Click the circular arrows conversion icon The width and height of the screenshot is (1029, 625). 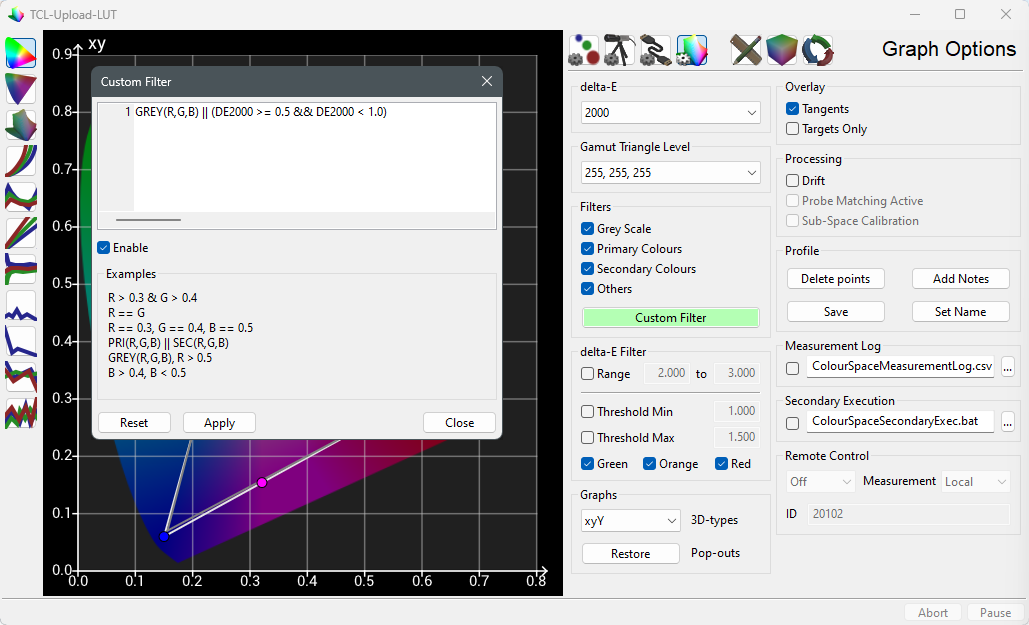pyautogui.click(x=817, y=49)
